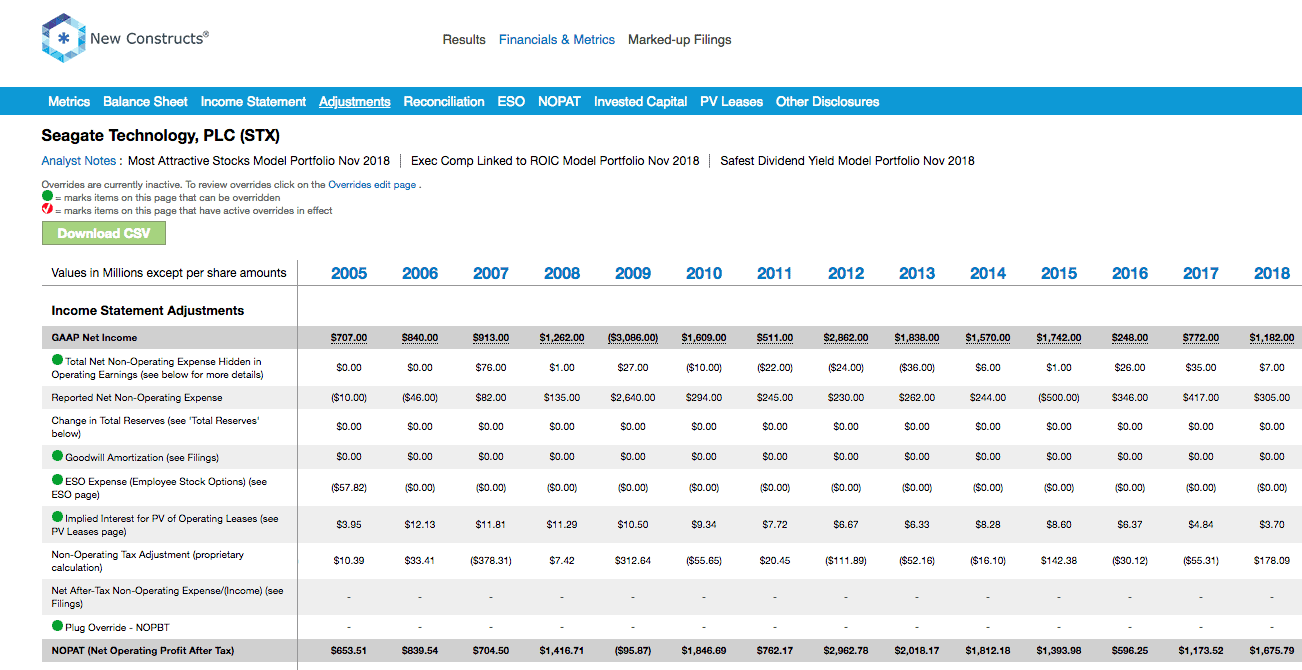Click the 2006 year column header
This screenshot has width=1302, height=670.
420,273
